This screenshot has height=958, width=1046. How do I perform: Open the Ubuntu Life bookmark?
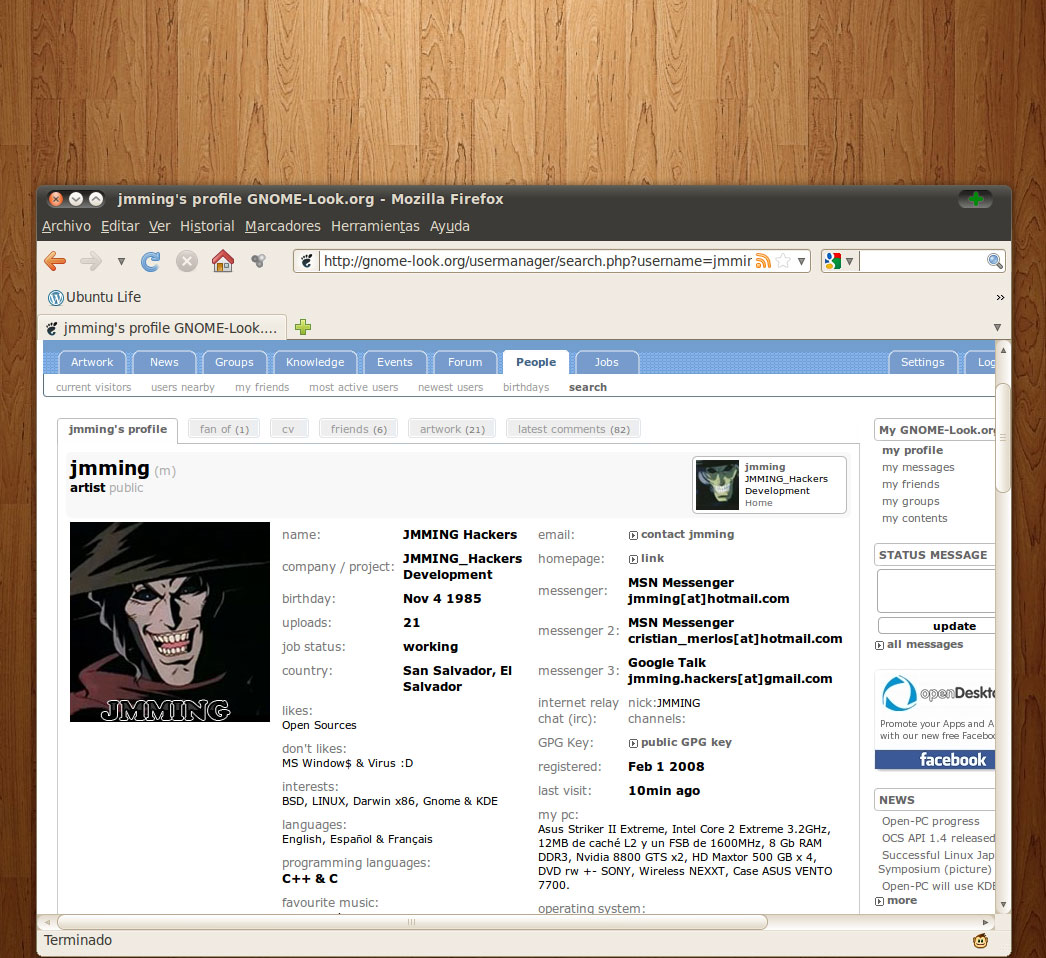coord(94,297)
